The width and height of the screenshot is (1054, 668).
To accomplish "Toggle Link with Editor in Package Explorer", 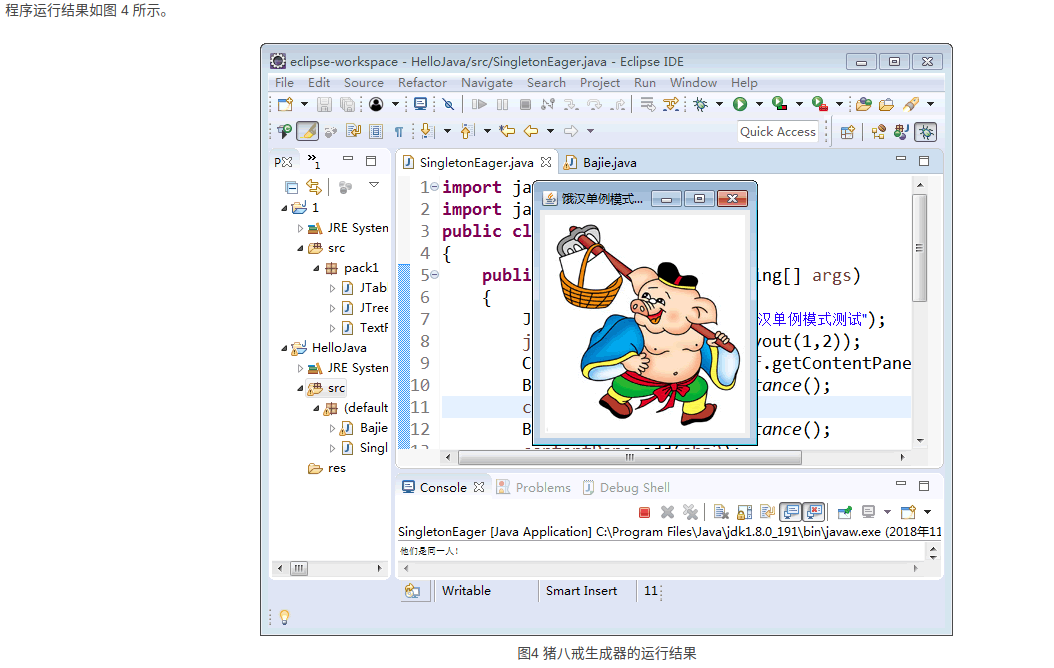I will (x=314, y=187).
